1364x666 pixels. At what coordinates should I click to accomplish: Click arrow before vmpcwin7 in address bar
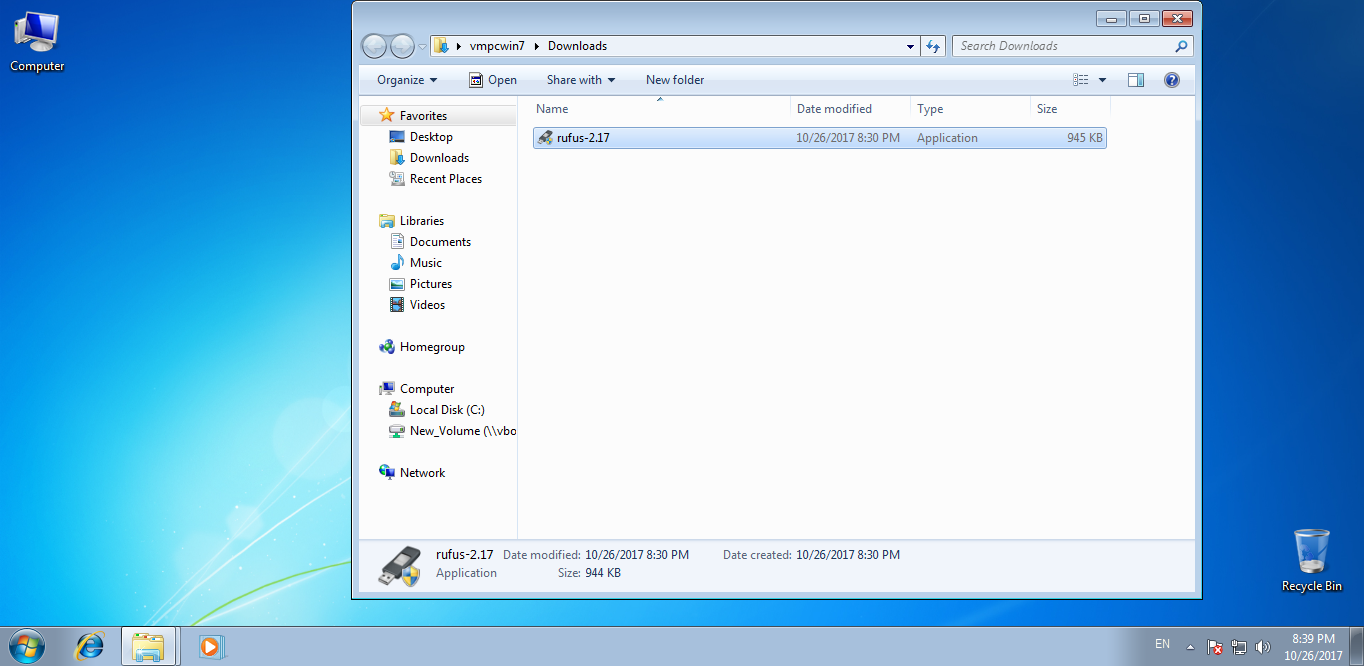click(458, 46)
